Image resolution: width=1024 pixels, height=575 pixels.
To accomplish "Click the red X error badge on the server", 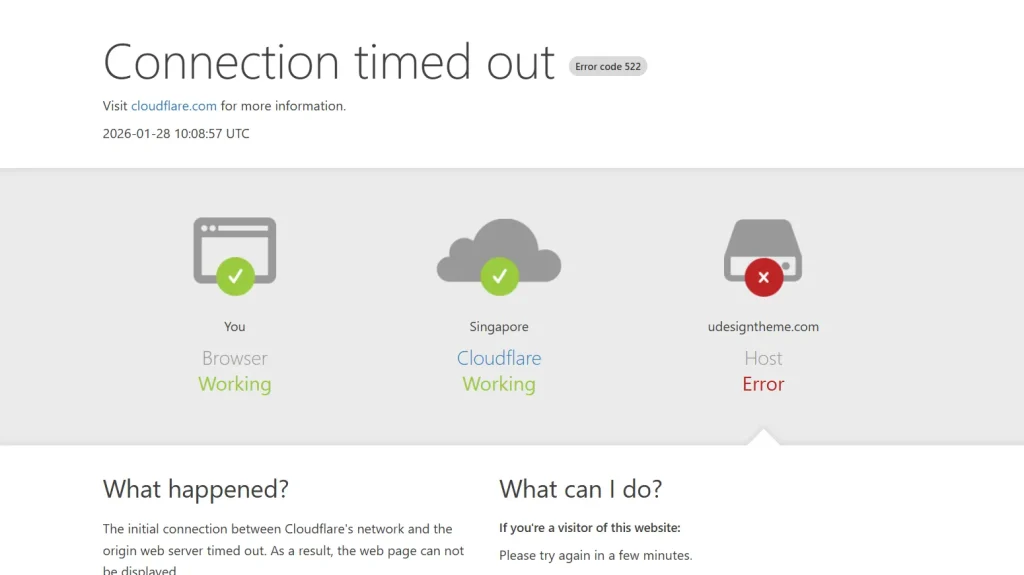I will (763, 277).
